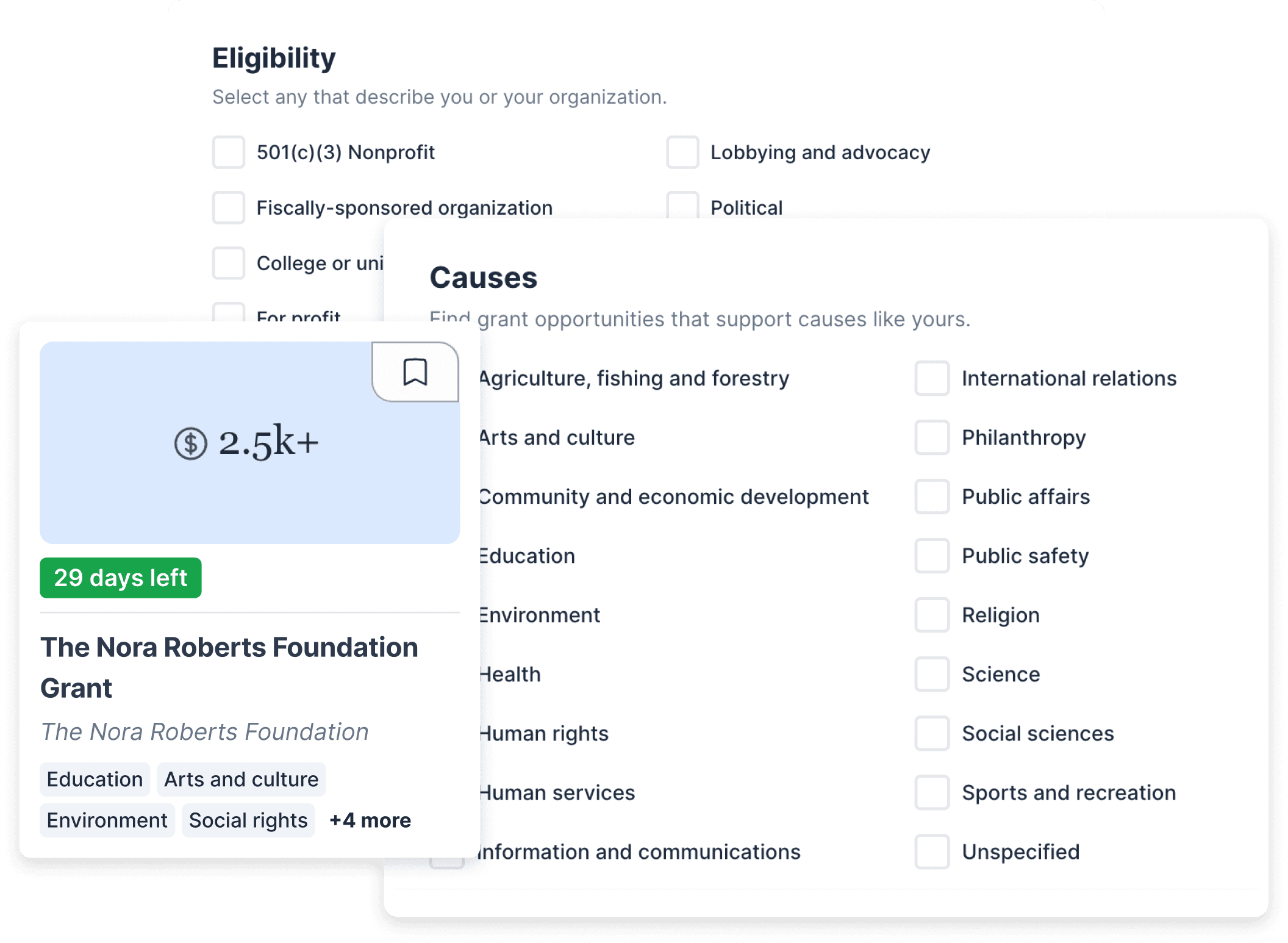Viewport: 1288px width, 943px height.
Task: Select the Unspecified cause checkbox
Action: 931,852
